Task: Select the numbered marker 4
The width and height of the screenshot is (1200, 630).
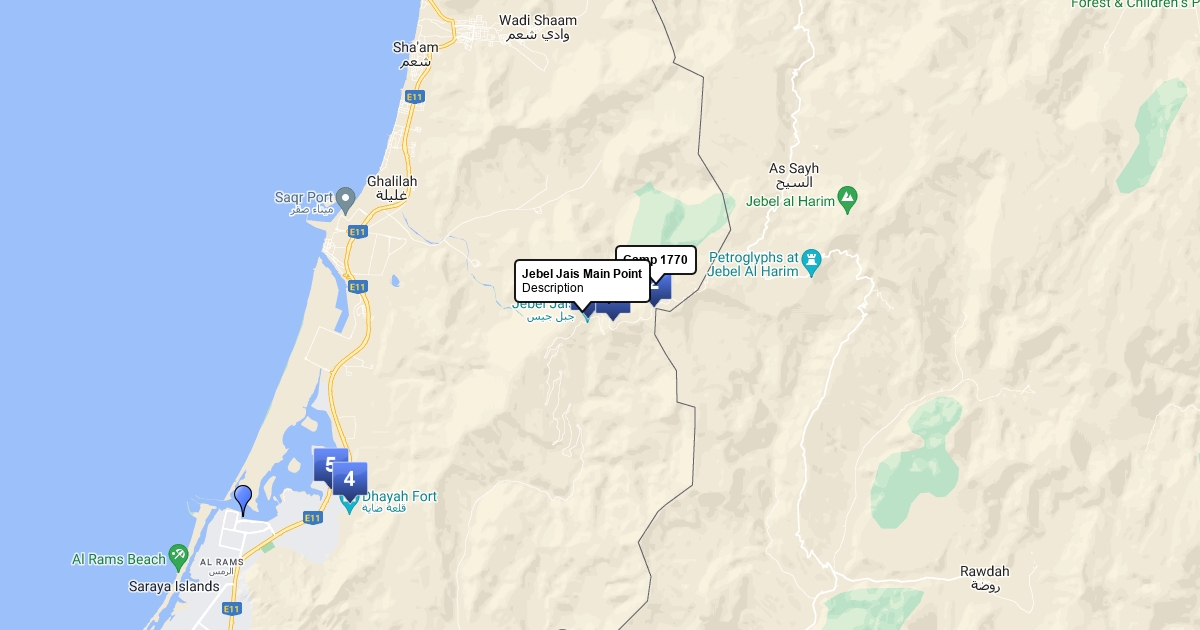Action: (x=349, y=479)
